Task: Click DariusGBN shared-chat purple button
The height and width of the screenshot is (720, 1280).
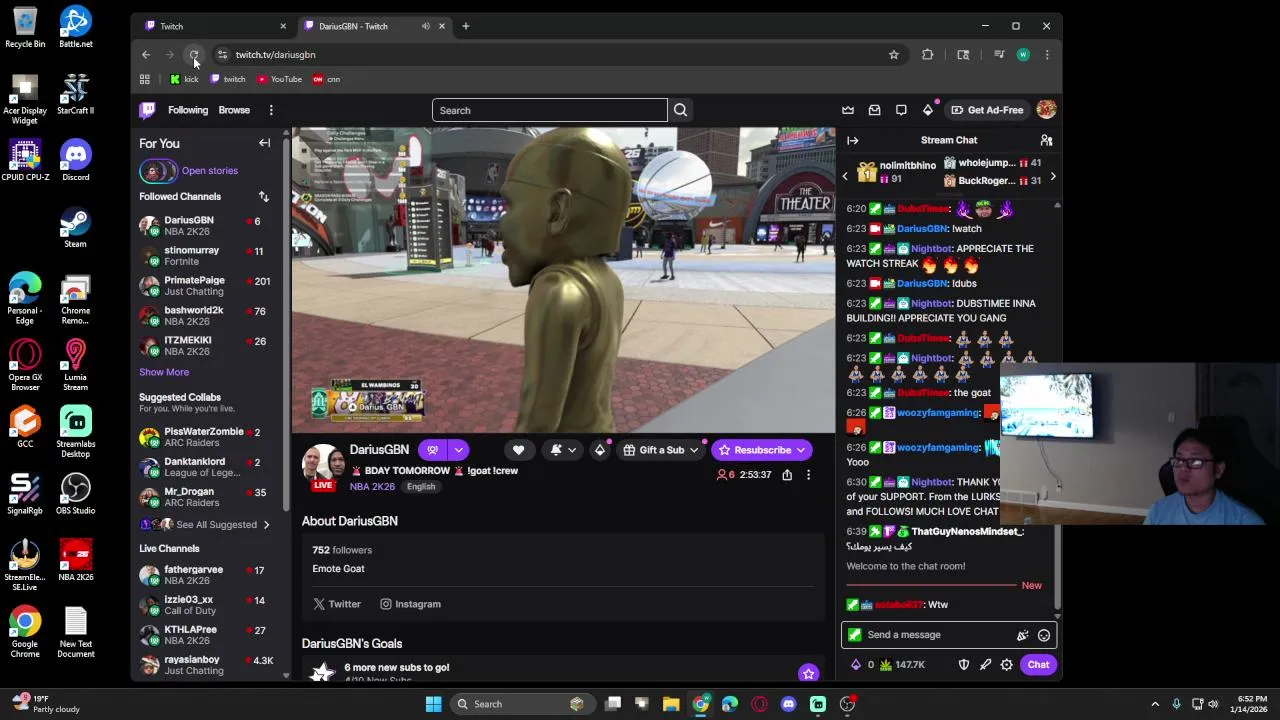Action: pos(433,450)
